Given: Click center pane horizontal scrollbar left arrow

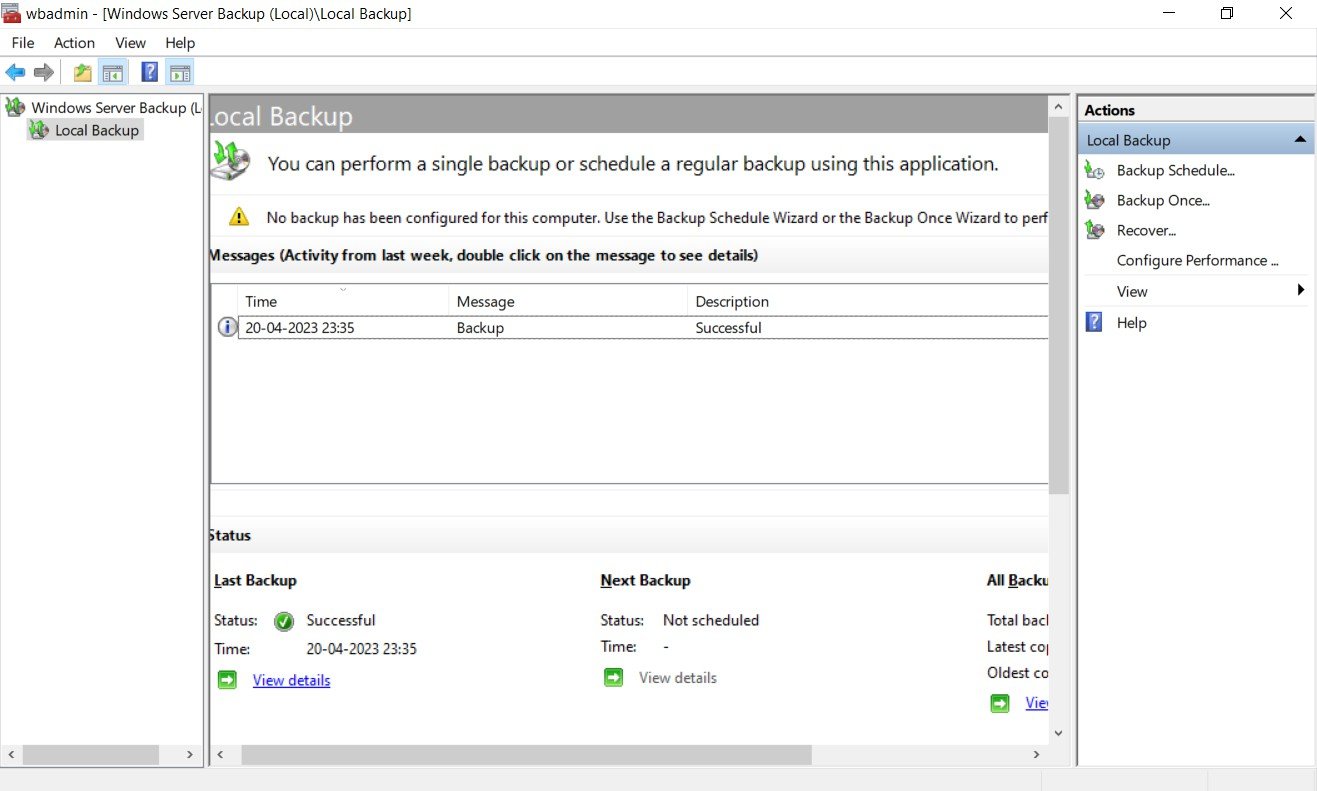Looking at the screenshot, I should pos(220,755).
